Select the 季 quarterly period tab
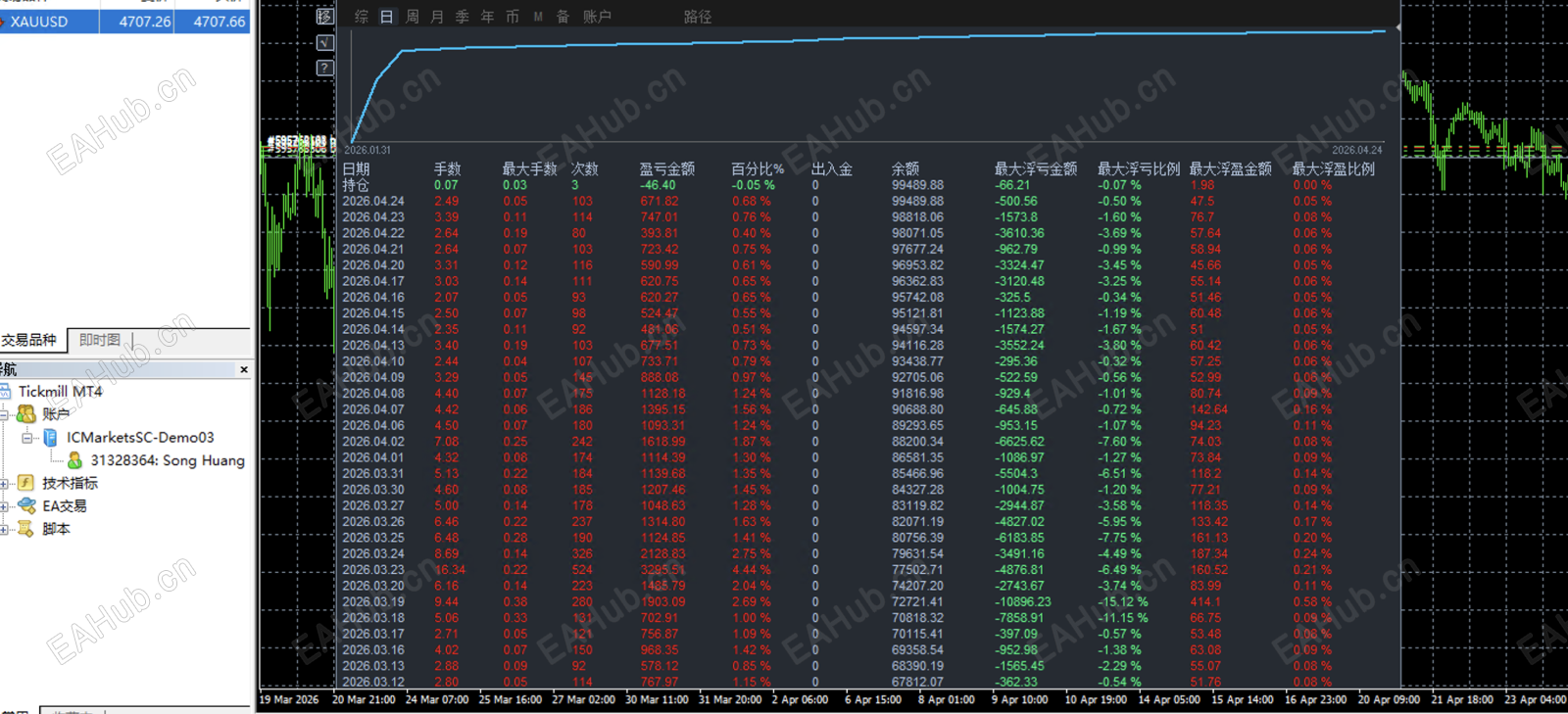Screen dimensions: 1568x714 coord(463,17)
